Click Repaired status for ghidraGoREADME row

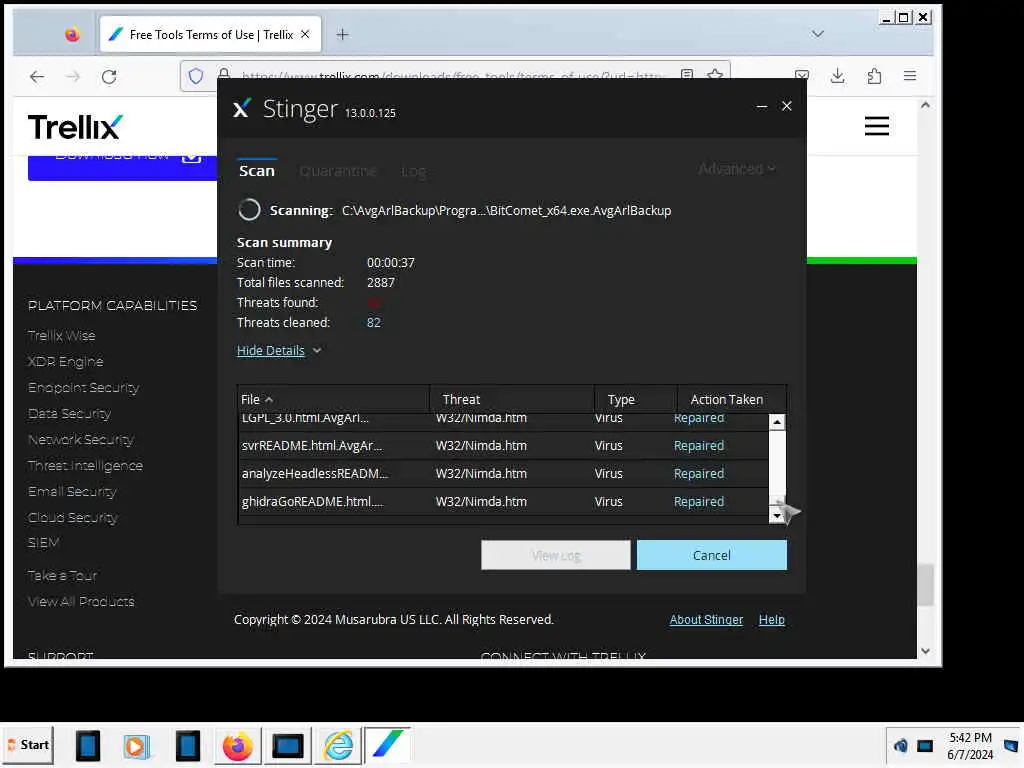click(x=699, y=502)
